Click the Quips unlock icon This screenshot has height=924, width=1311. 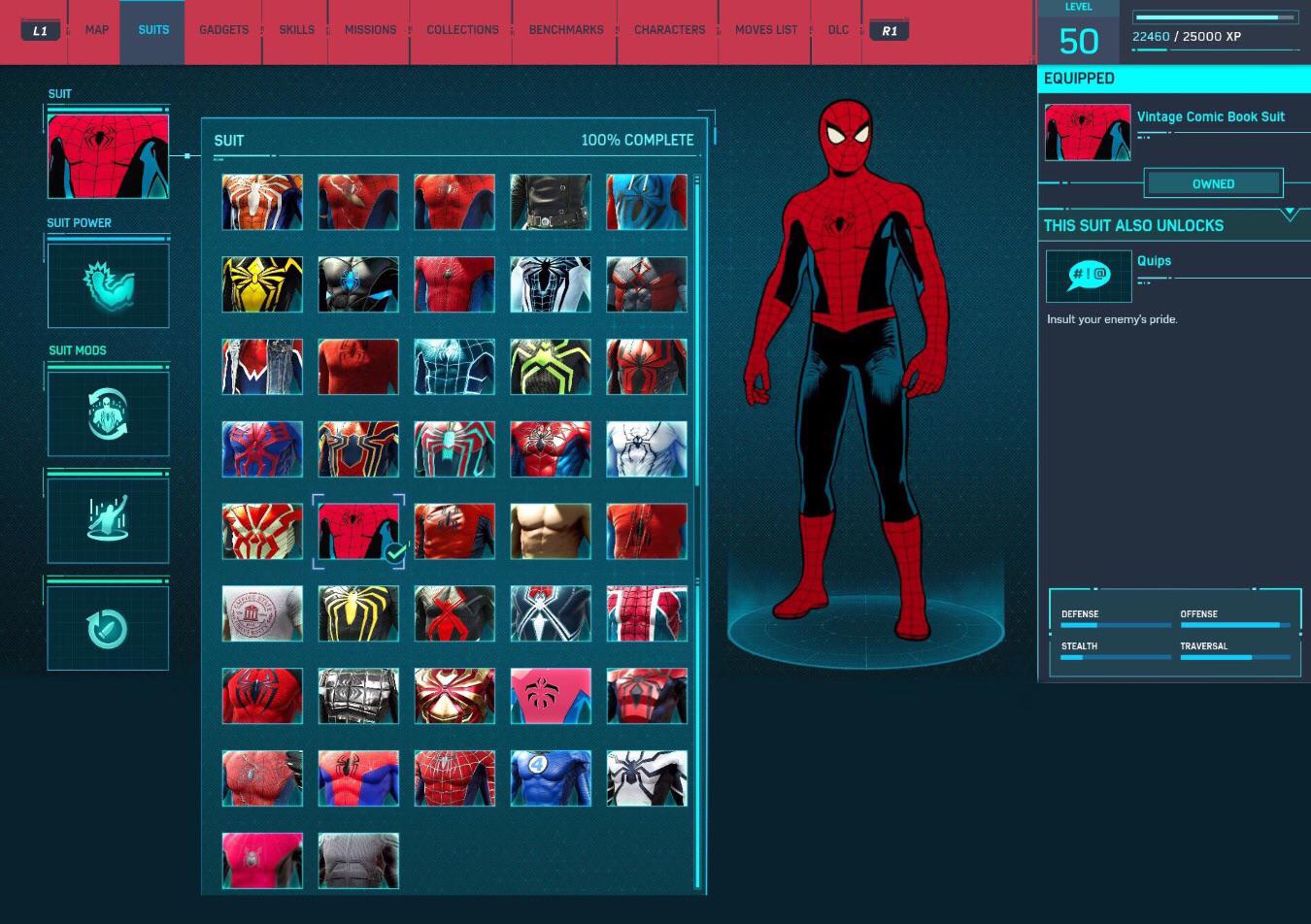click(1087, 276)
